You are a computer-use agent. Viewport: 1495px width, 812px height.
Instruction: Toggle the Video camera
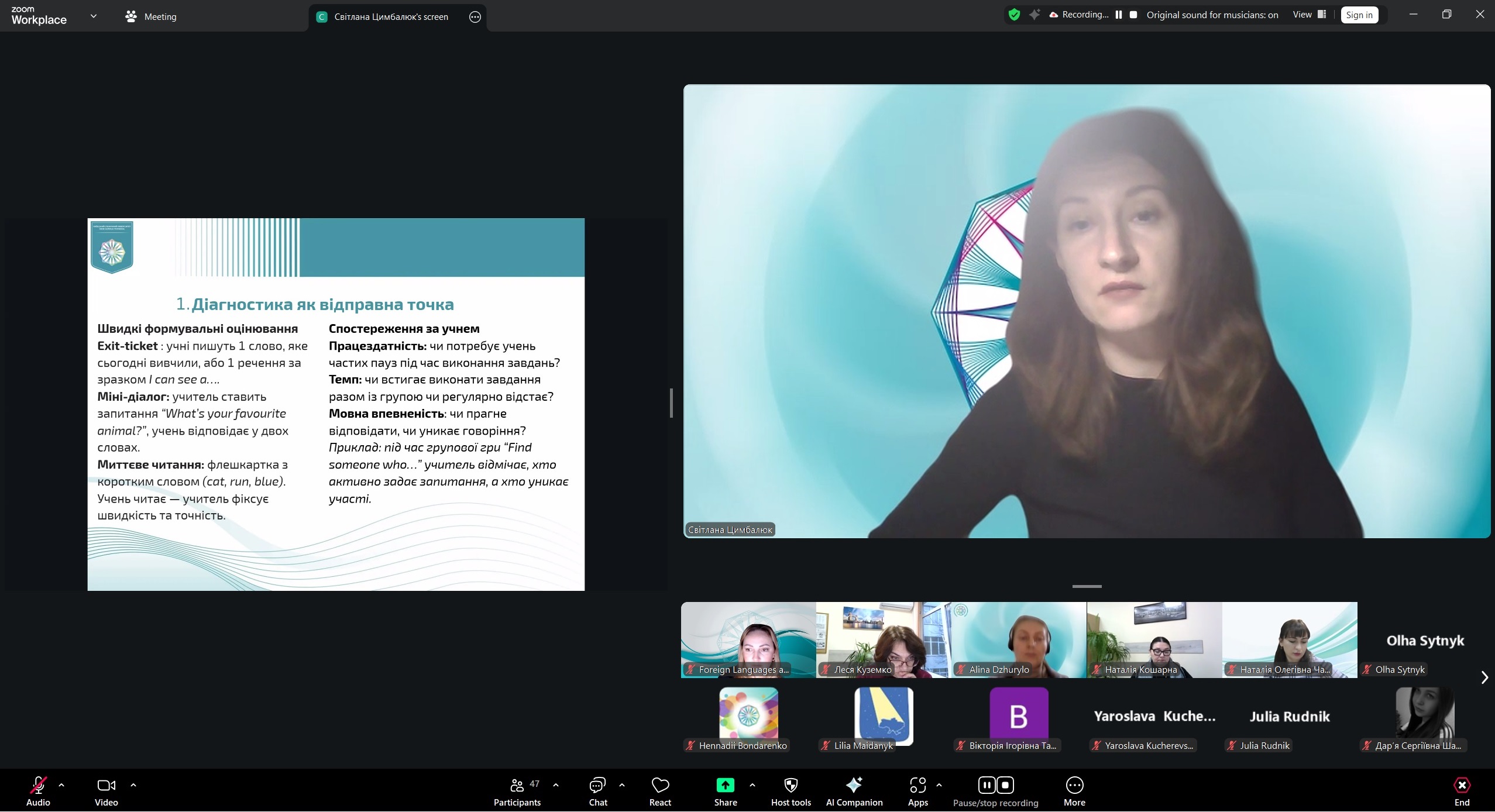(106, 790)
